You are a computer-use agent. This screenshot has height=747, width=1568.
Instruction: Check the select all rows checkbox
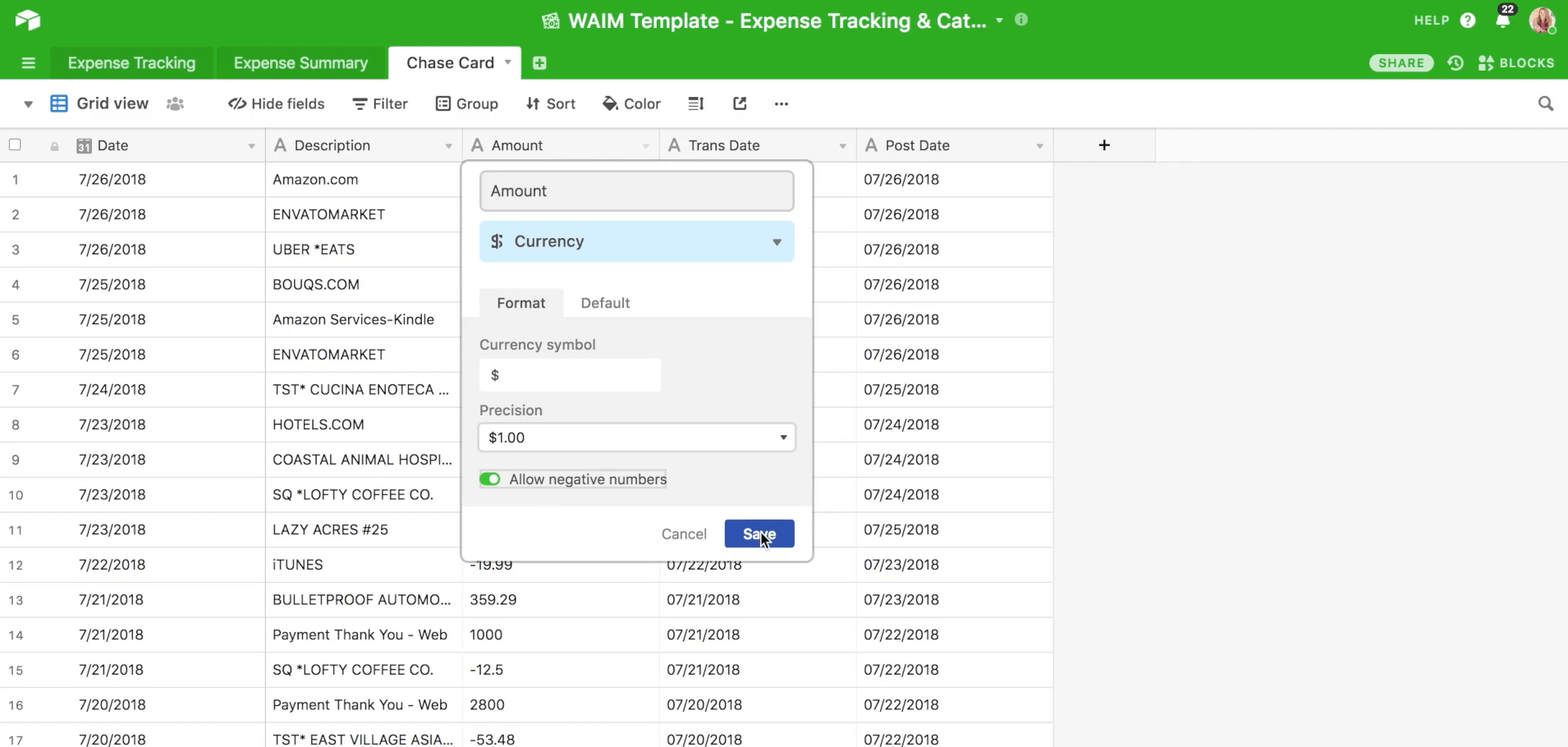(15, 145)
